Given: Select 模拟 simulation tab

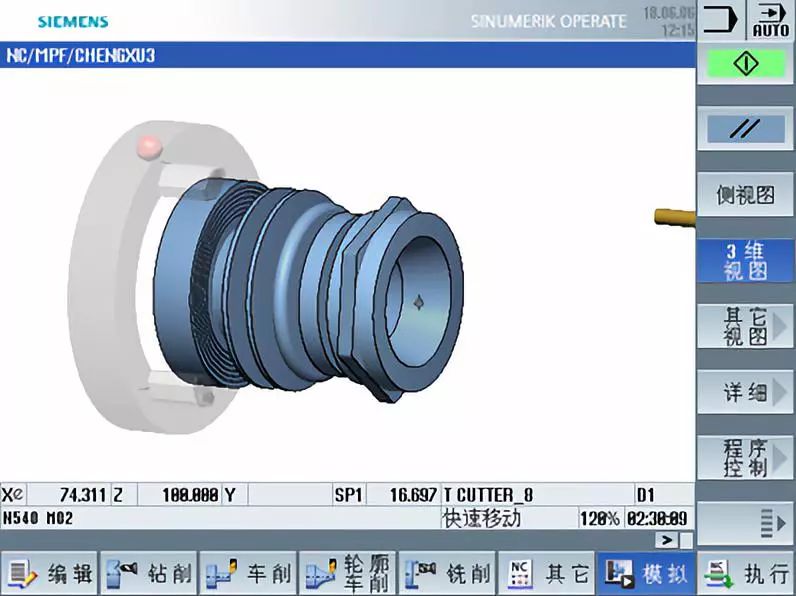Looking at the screenshot, I should pyautogui.click(x=646, y=574).
